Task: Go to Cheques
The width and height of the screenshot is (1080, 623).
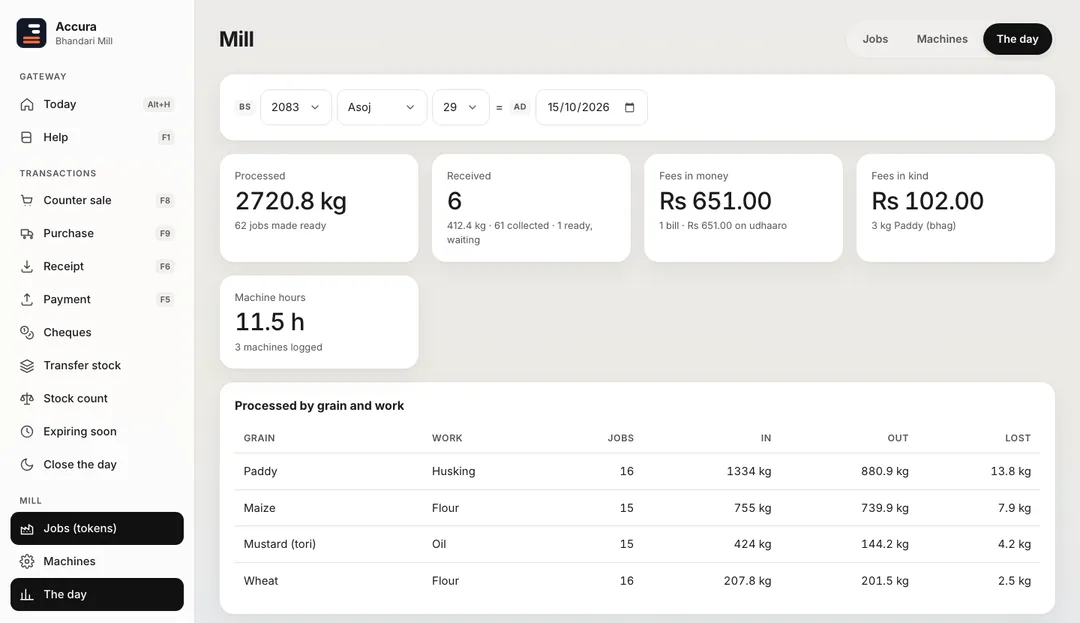Action: click(x=97, y=332)
